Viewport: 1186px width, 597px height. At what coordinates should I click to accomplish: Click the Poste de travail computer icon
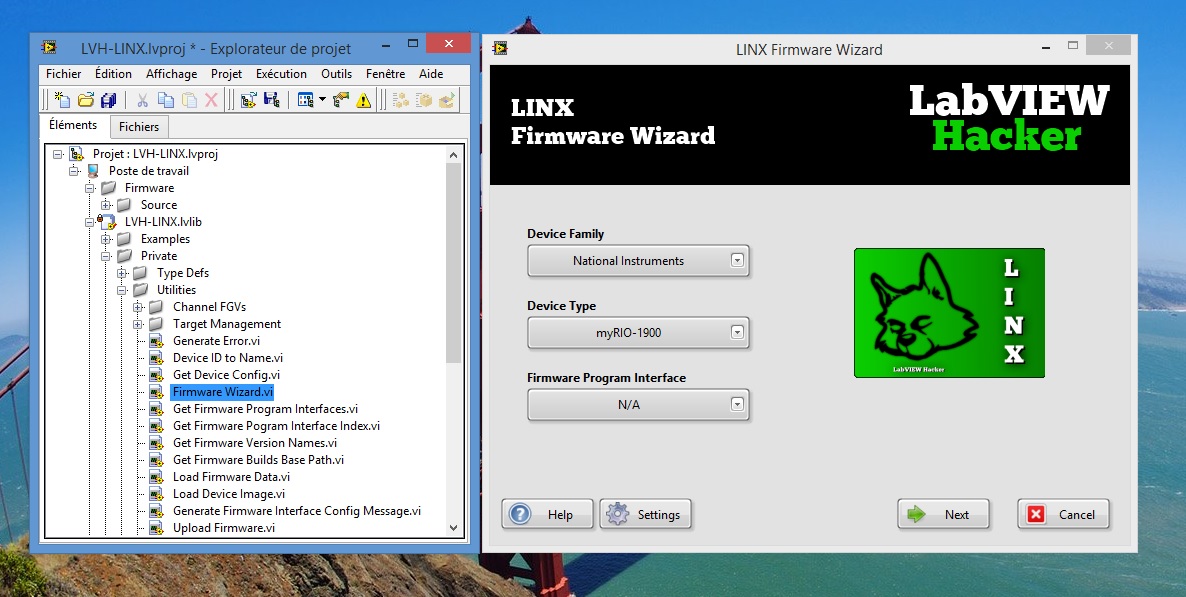93,171
